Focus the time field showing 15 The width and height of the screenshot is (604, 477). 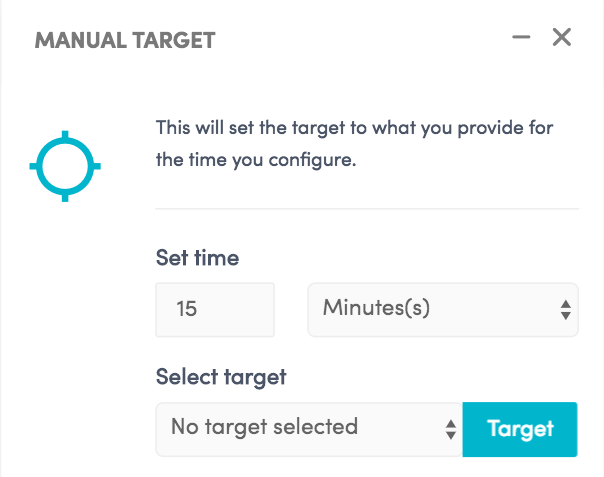click(215, 310)
